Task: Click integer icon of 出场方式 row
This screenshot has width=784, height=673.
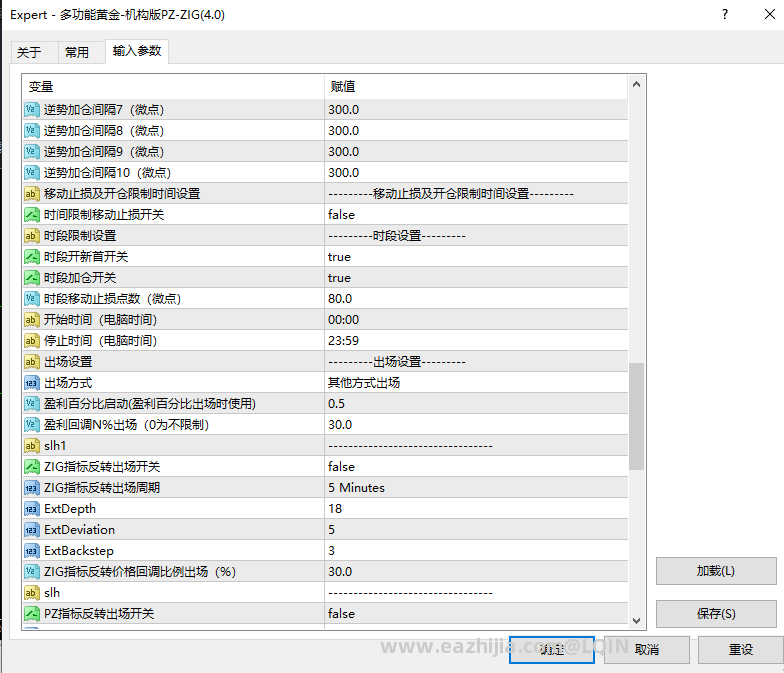Action: pyautogui.click(x=32, y=382)
